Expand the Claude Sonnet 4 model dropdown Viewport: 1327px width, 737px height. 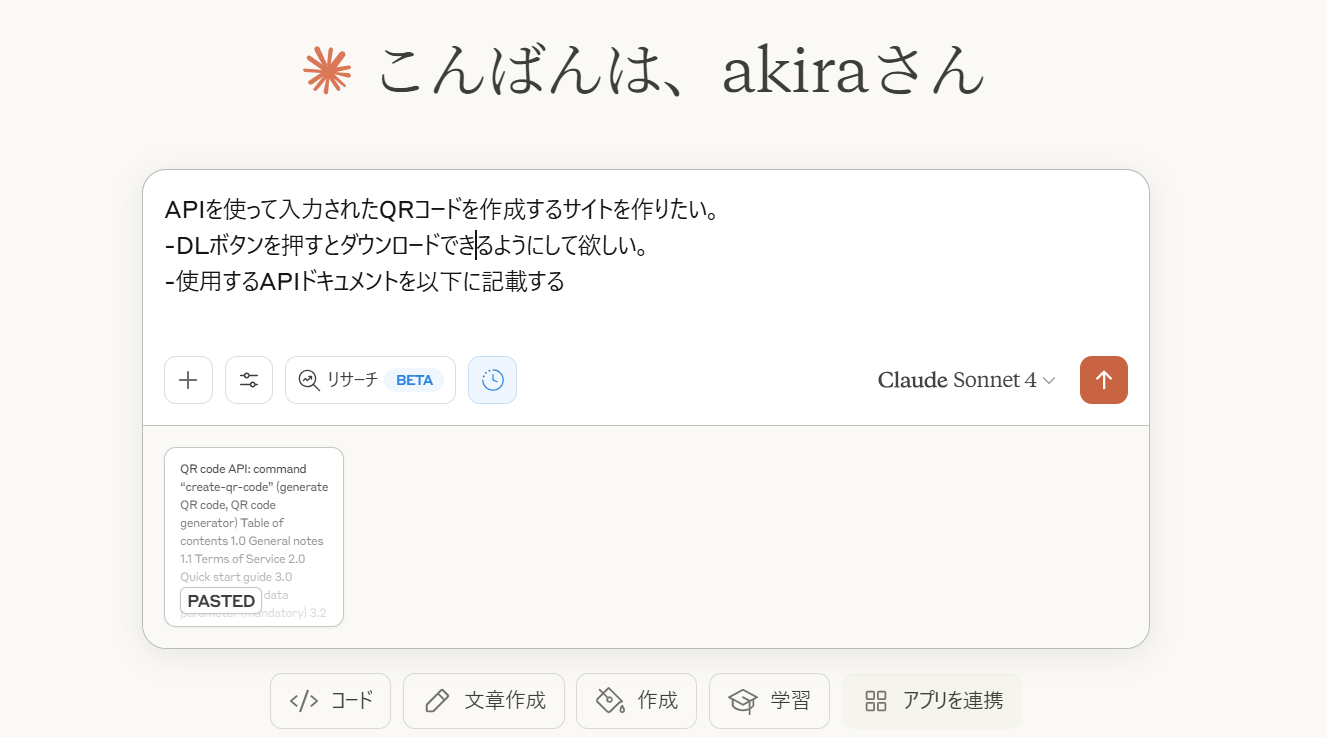[966, 380]
